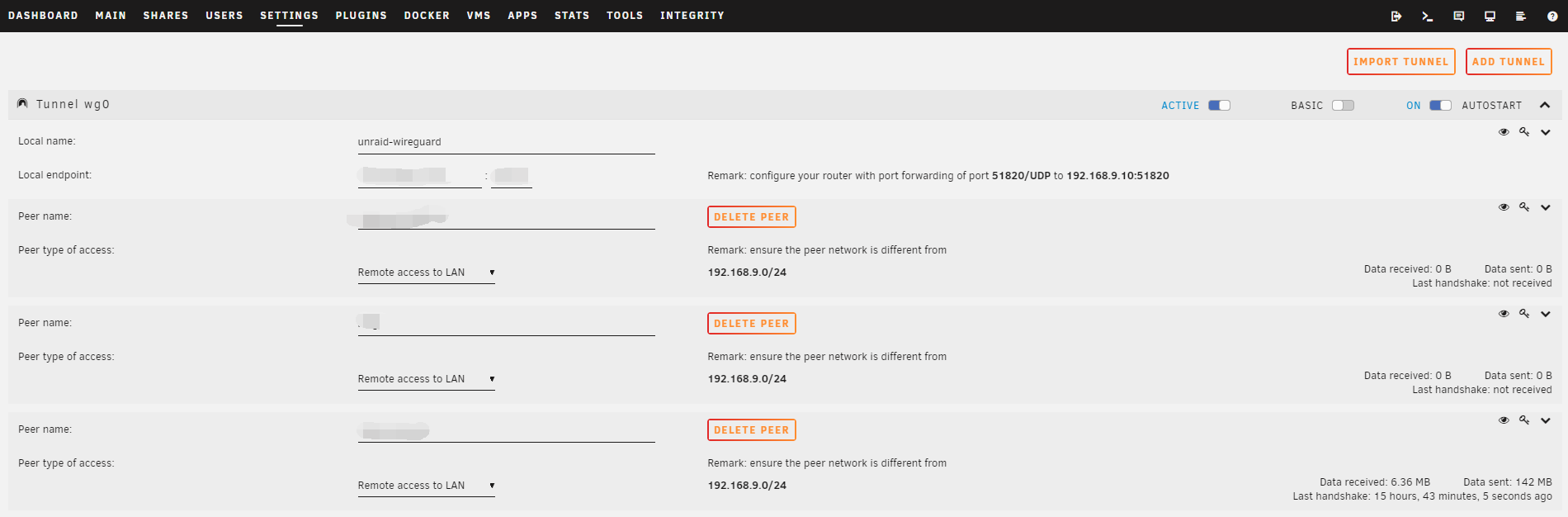
Task: Open the web terminal icon
Action: pyautogui.click(x=1428, y=16)
